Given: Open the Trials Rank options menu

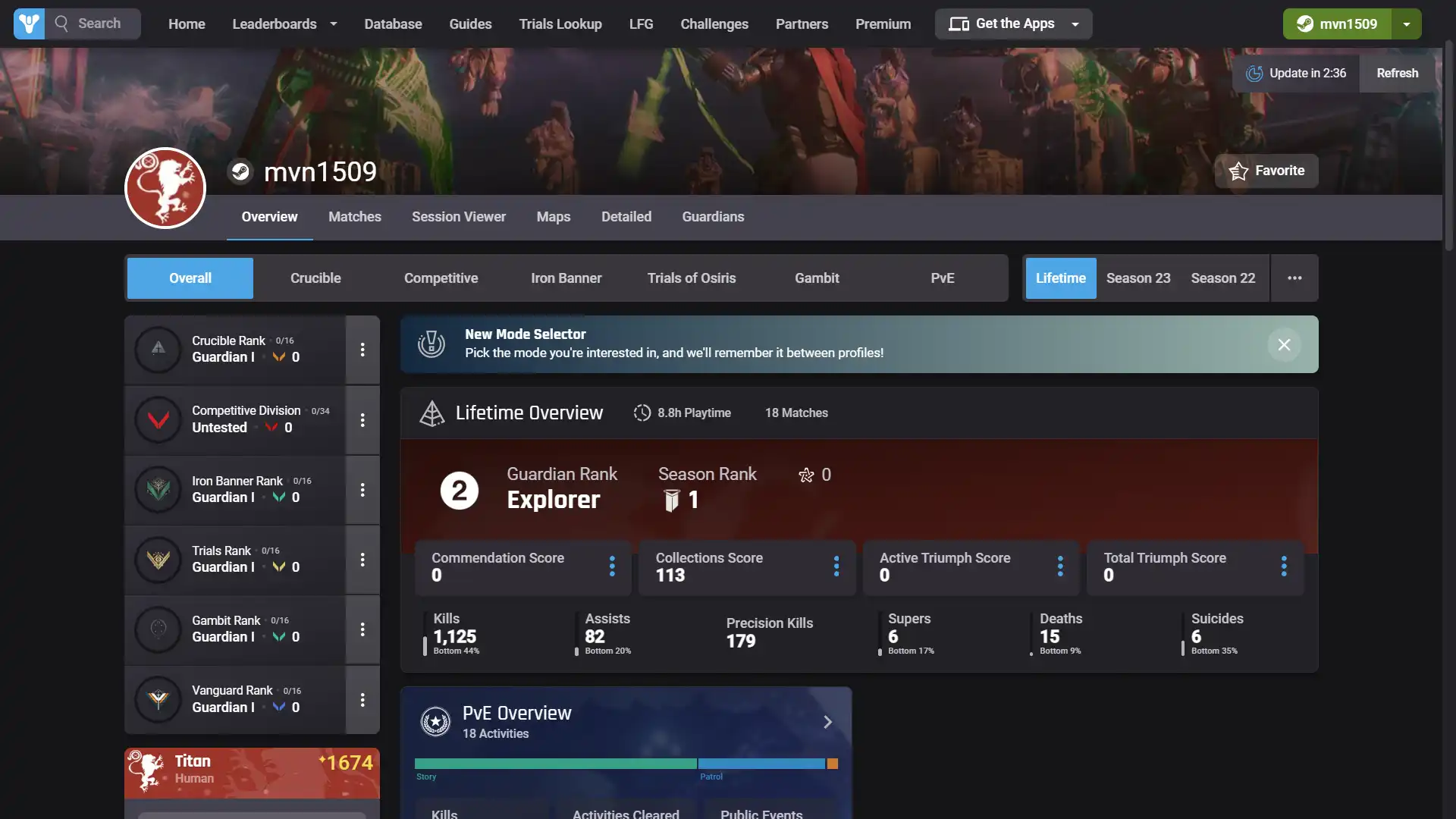Looking at the screenshot, I should pos(362,560).
